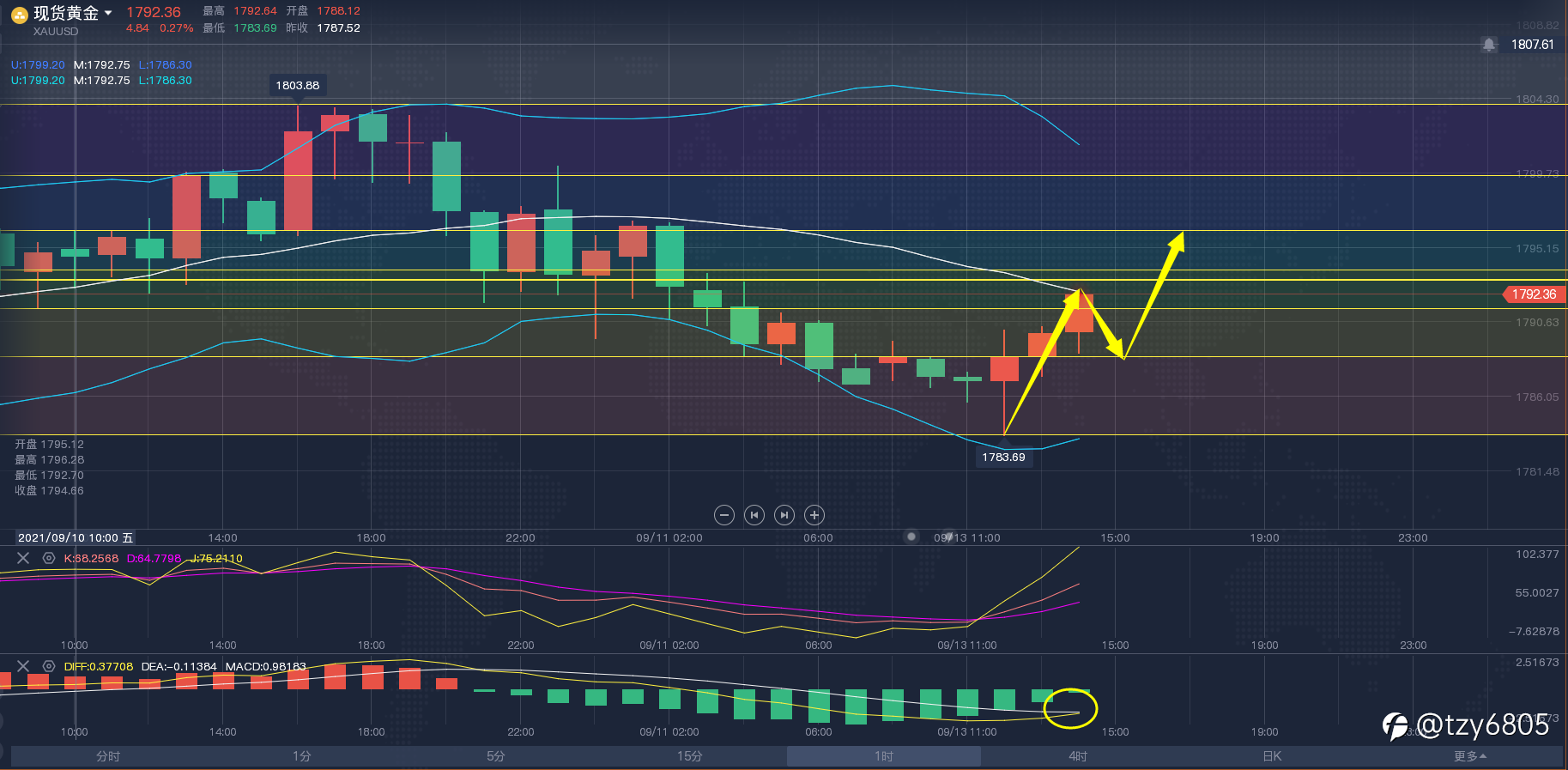Close the KDJ indicator panel

point(23,558)
